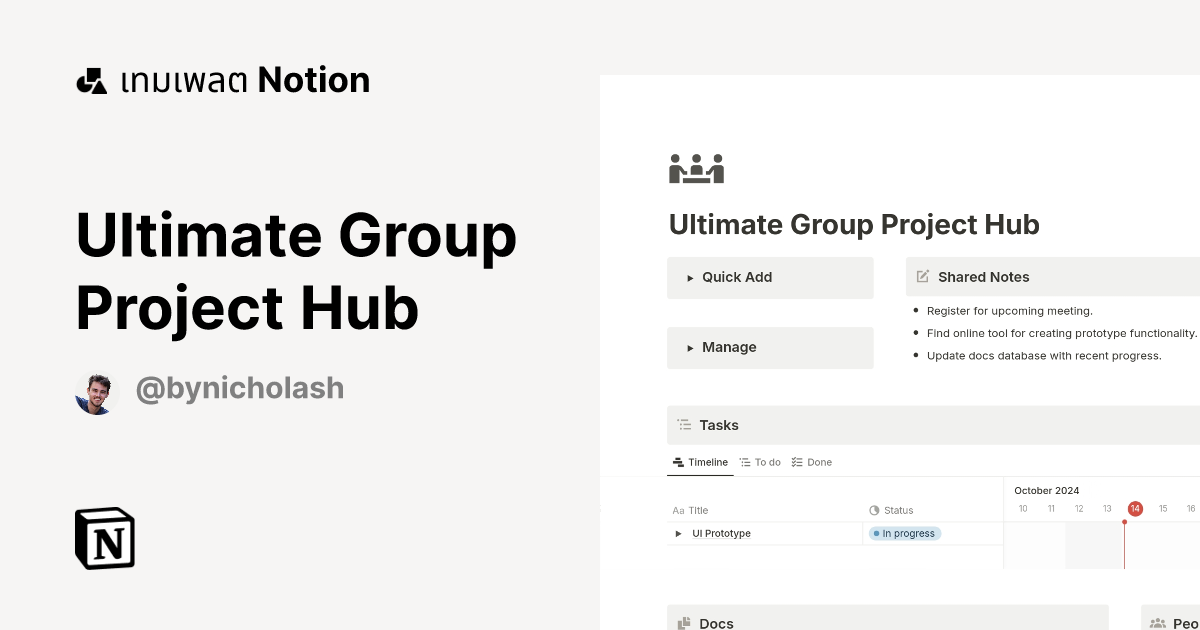The image size is (1200, 630).
Task: Click the Done view icon
Action: pyautogui.click(x=795, y=461)
